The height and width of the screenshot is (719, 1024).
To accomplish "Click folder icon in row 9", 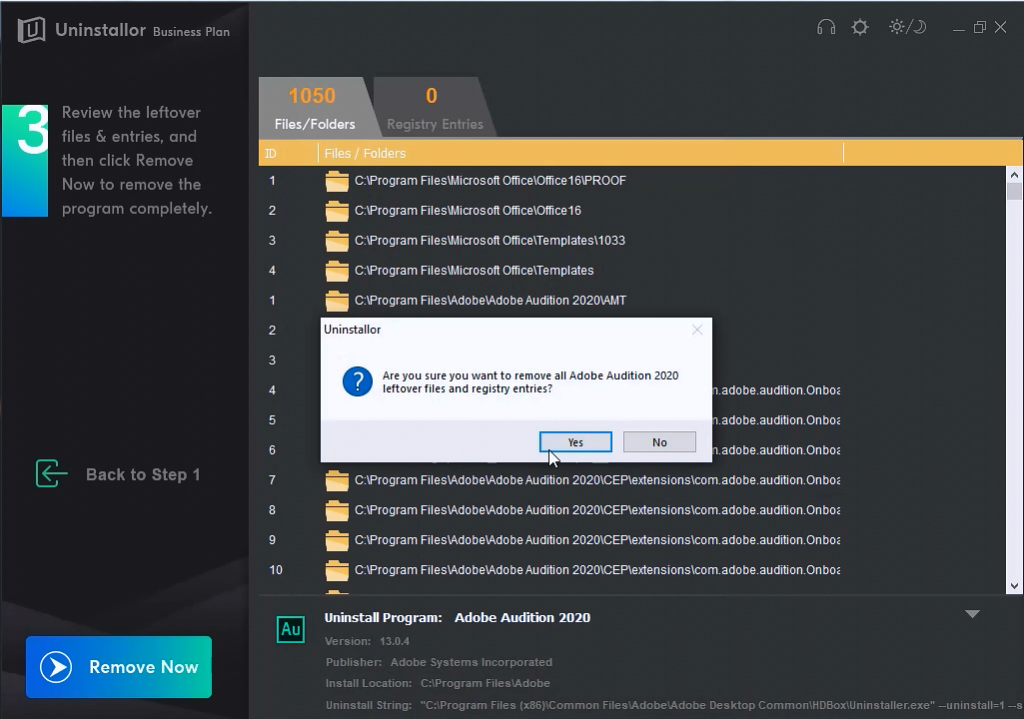I will pos(337,540).
